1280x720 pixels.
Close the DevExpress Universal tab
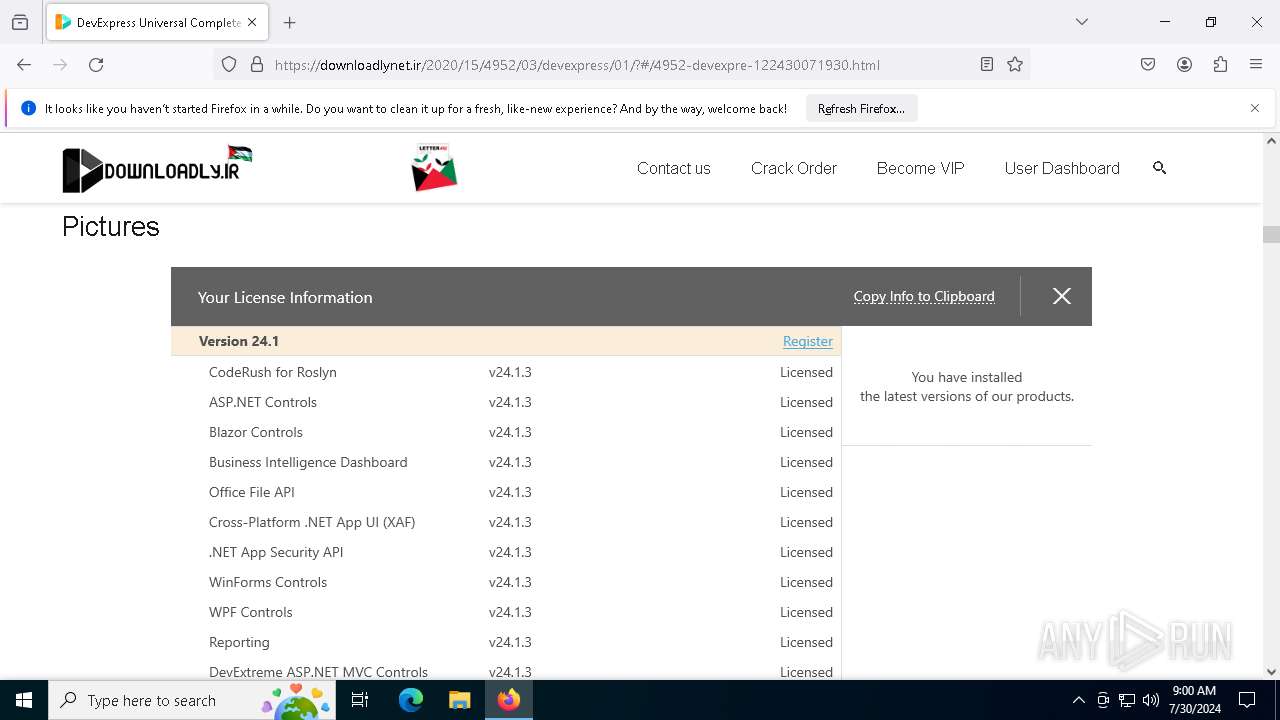tap(252, 22)
